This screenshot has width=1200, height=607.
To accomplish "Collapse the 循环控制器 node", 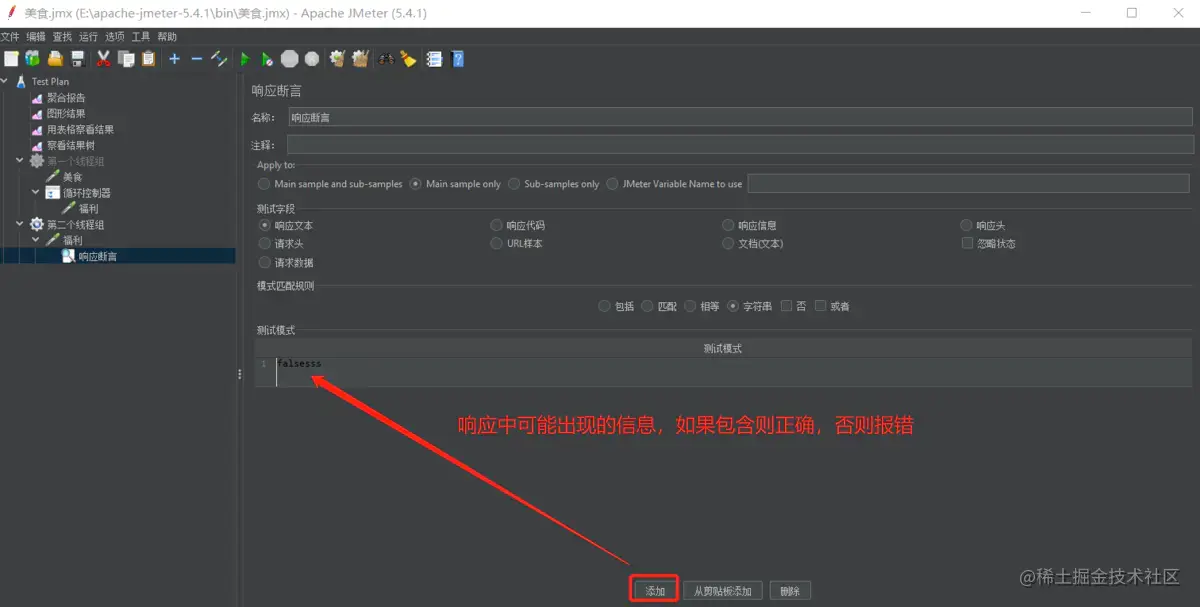I will tap(35, 193).
